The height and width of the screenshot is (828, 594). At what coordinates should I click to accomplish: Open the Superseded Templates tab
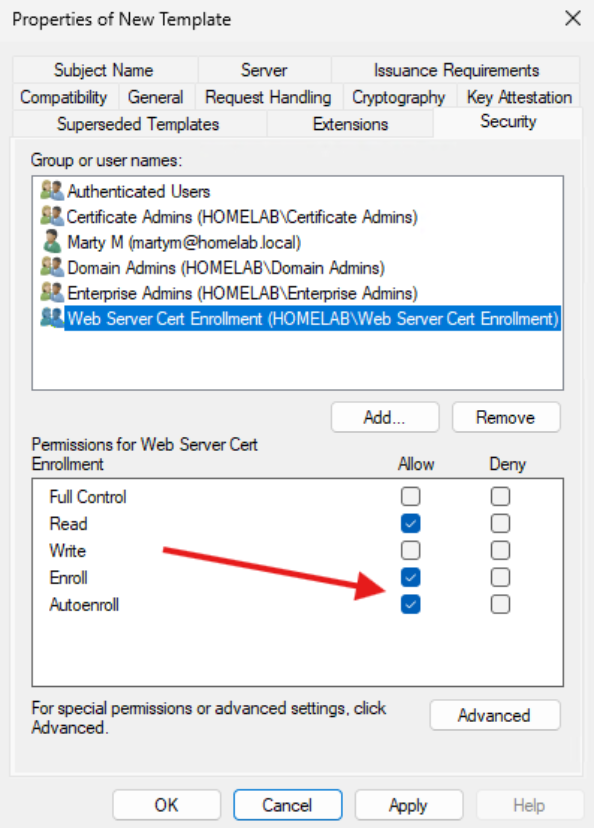coord(137,124)
